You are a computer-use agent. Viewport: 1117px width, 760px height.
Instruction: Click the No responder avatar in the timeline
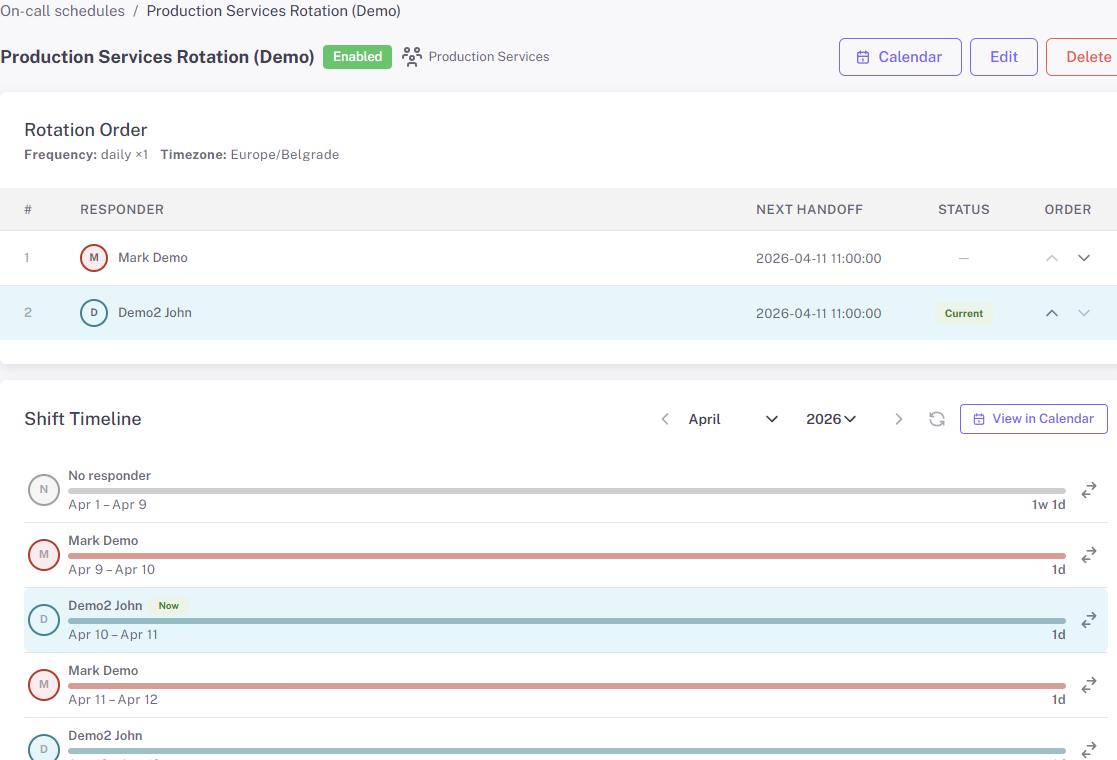point(43,490)
